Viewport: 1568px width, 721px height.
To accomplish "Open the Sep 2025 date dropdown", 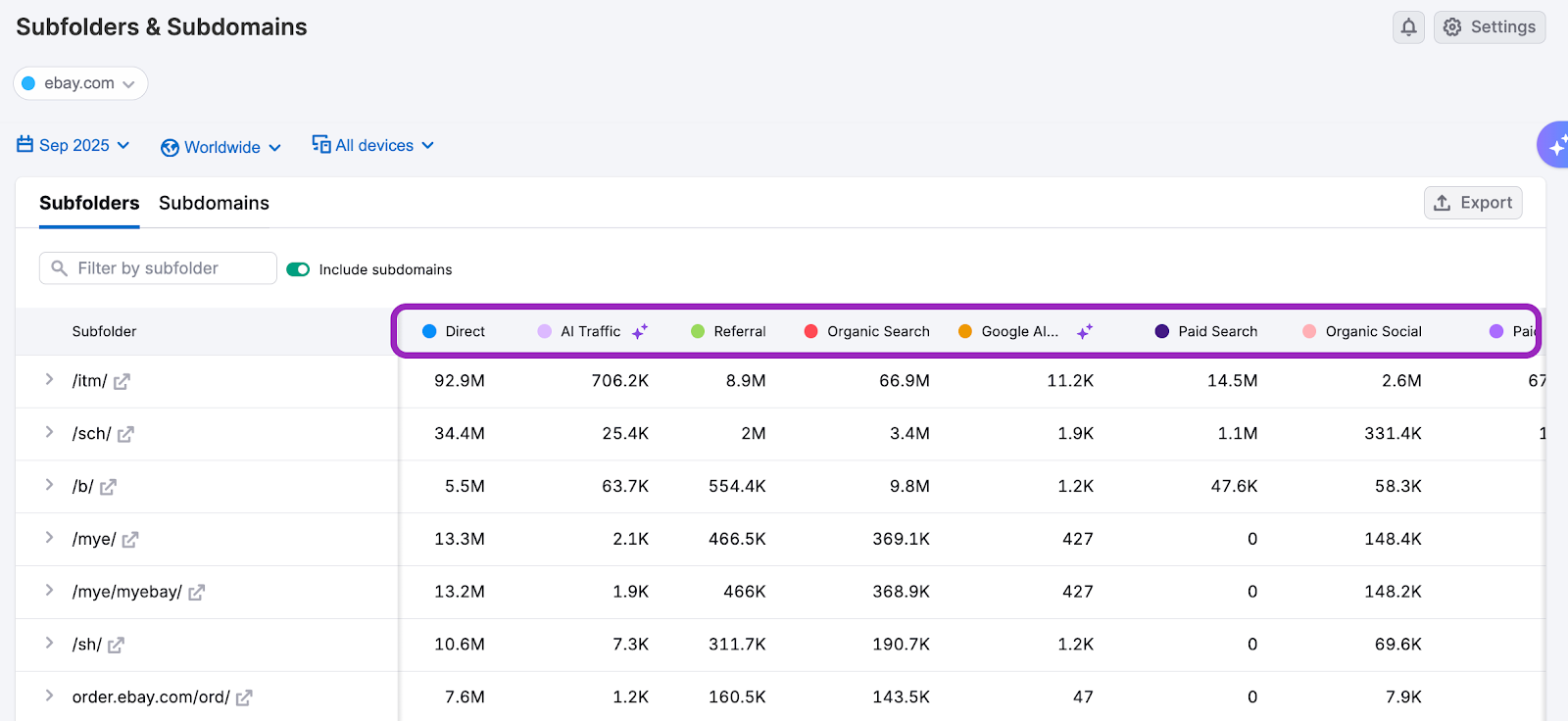I will coord(73,146).
